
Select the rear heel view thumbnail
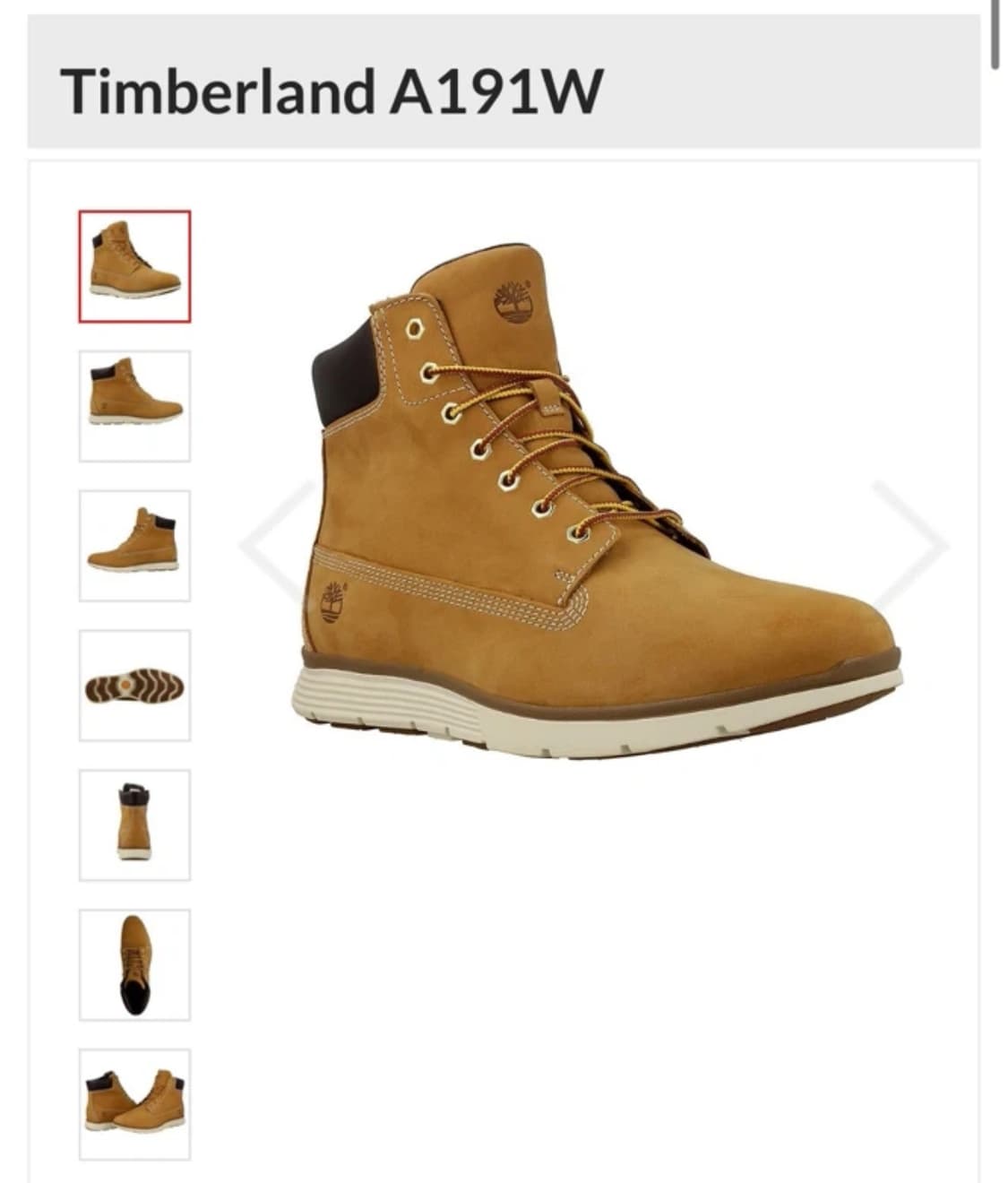pos(134,825)
